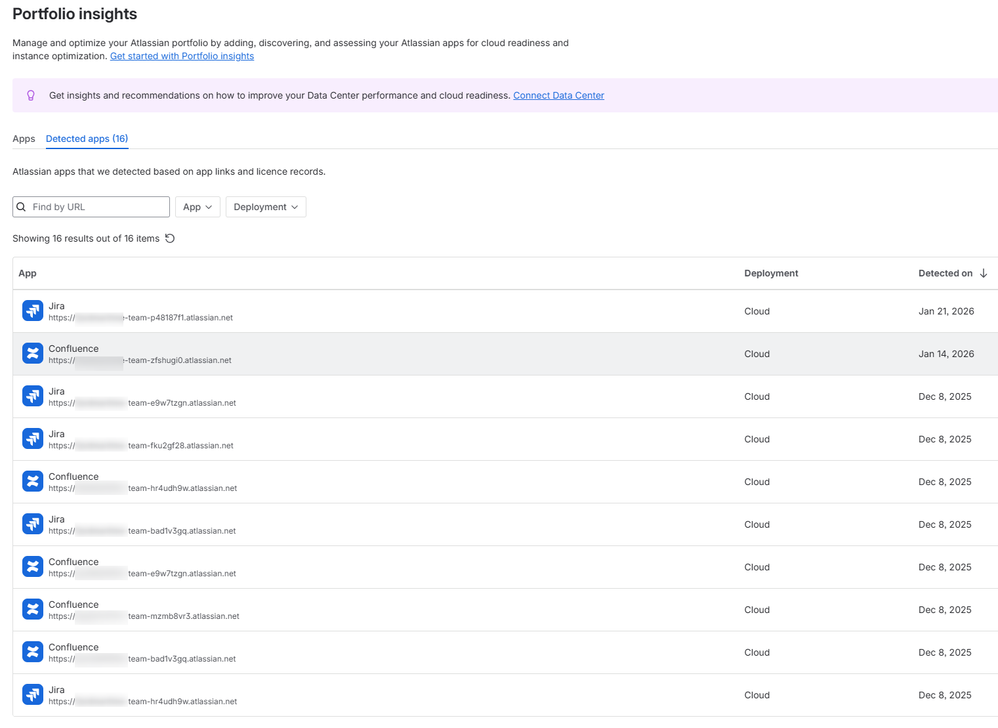Click the Jira icon for team-bad1v3gq
998x728 pixels.
tap(33, 524)
